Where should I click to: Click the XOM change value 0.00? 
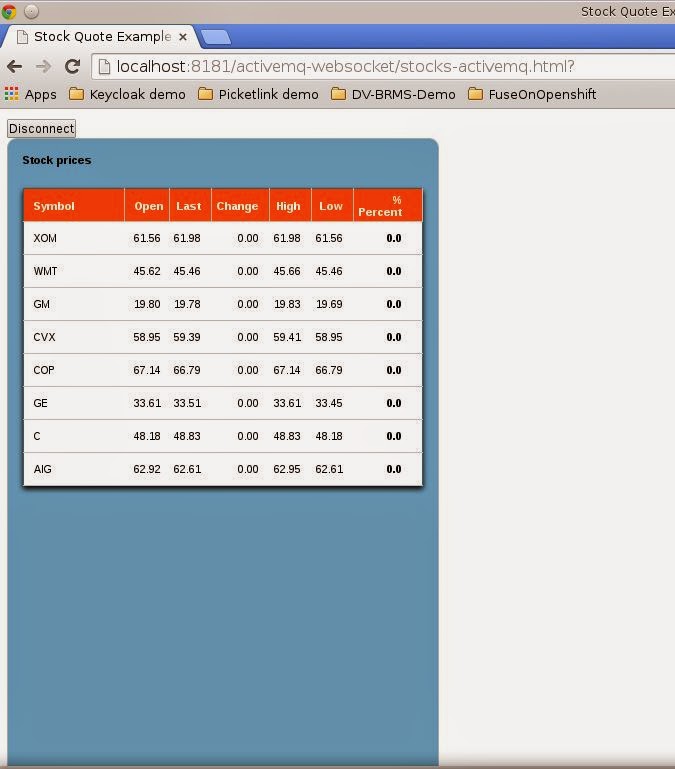click(248, 238)
